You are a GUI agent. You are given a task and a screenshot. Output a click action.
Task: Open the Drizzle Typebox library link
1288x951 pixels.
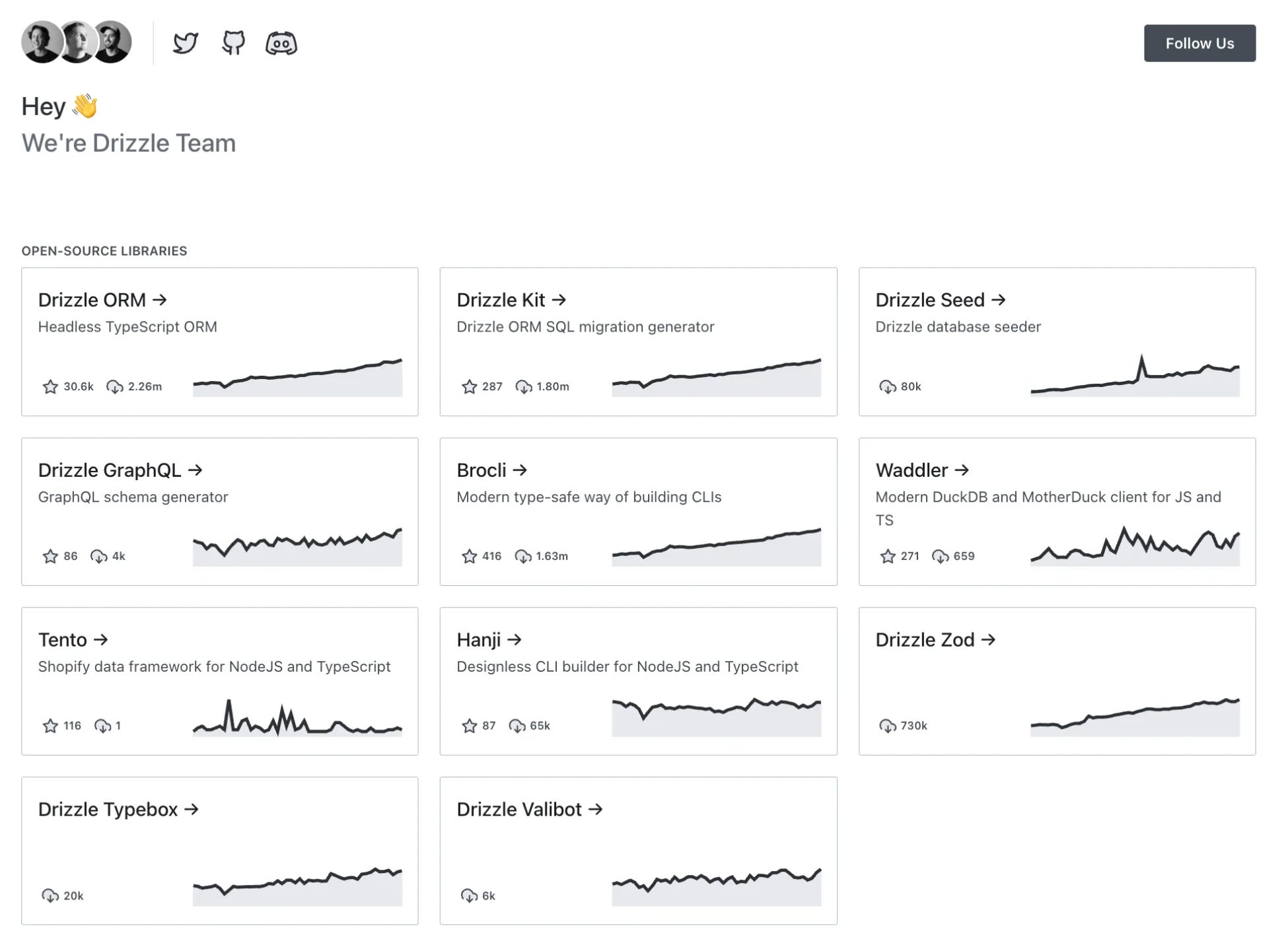click(118, 810)
